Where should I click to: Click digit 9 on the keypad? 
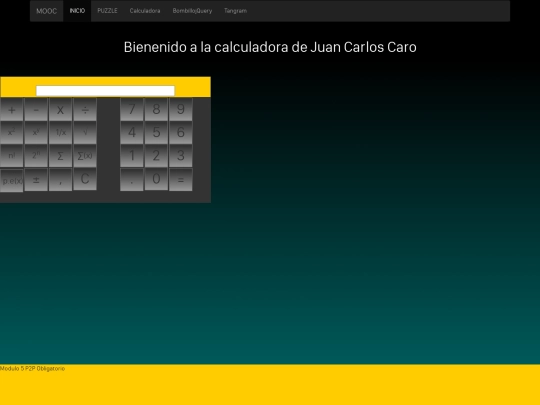[180, 110]
